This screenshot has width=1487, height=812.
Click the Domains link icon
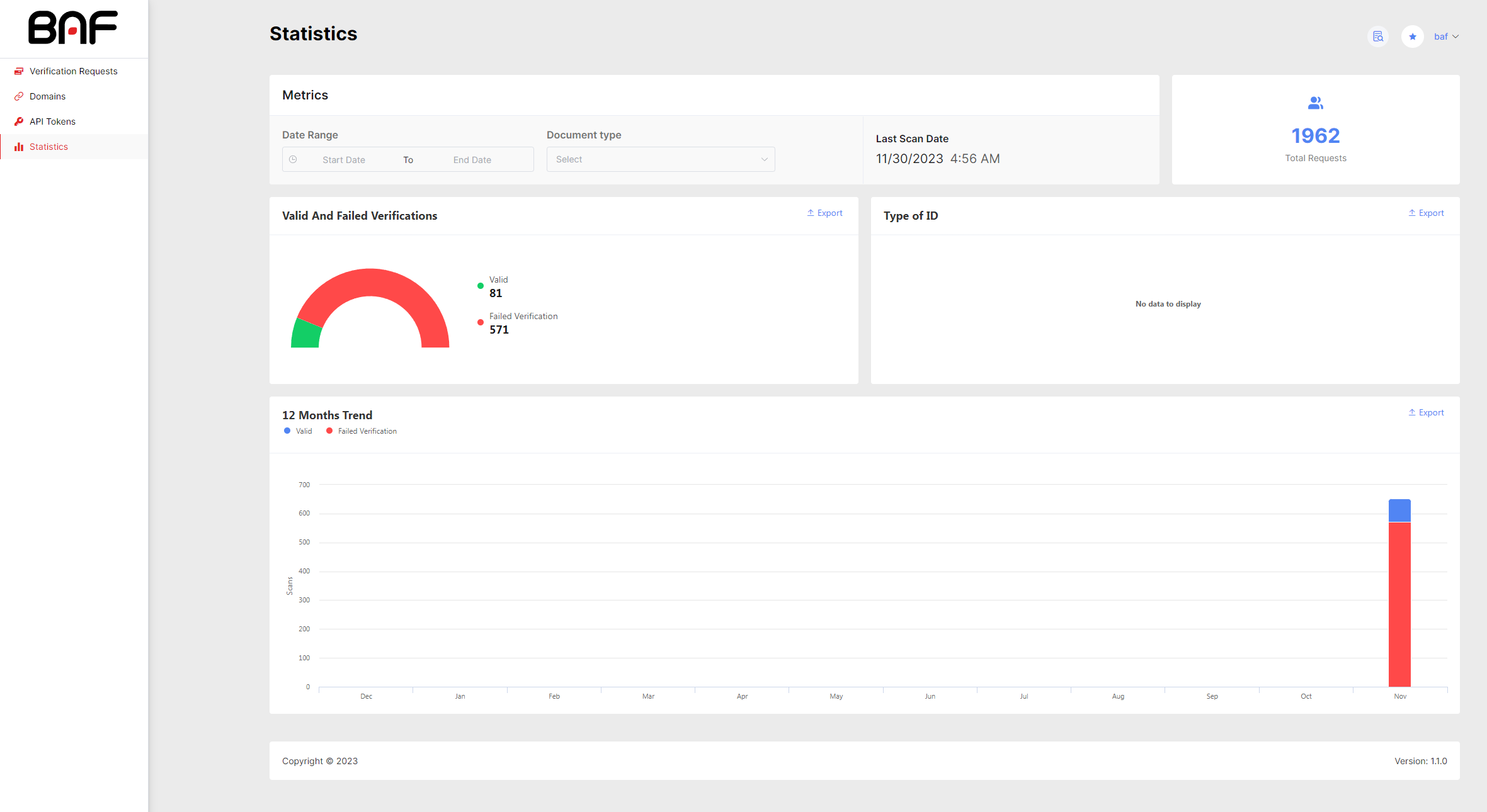pyautogui.click(x=19, y=96)
